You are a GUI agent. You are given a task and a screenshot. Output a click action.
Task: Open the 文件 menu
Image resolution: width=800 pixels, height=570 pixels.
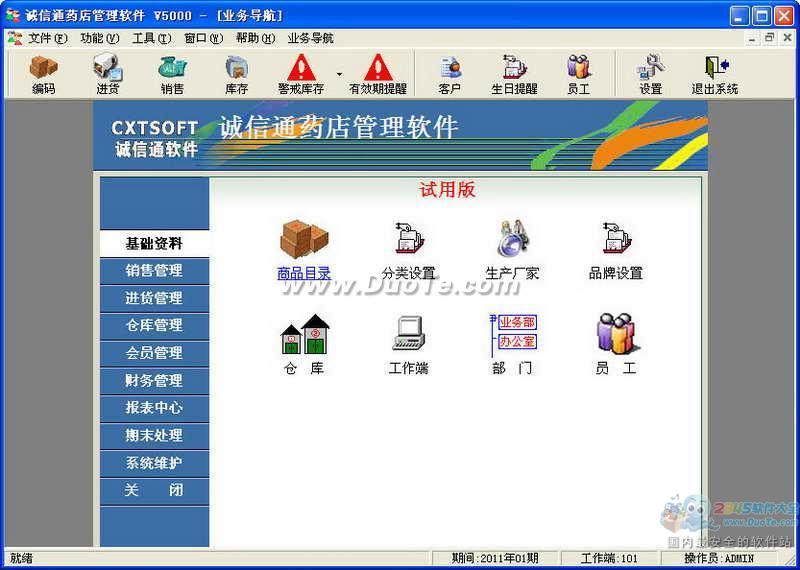(x=47, y=38)
